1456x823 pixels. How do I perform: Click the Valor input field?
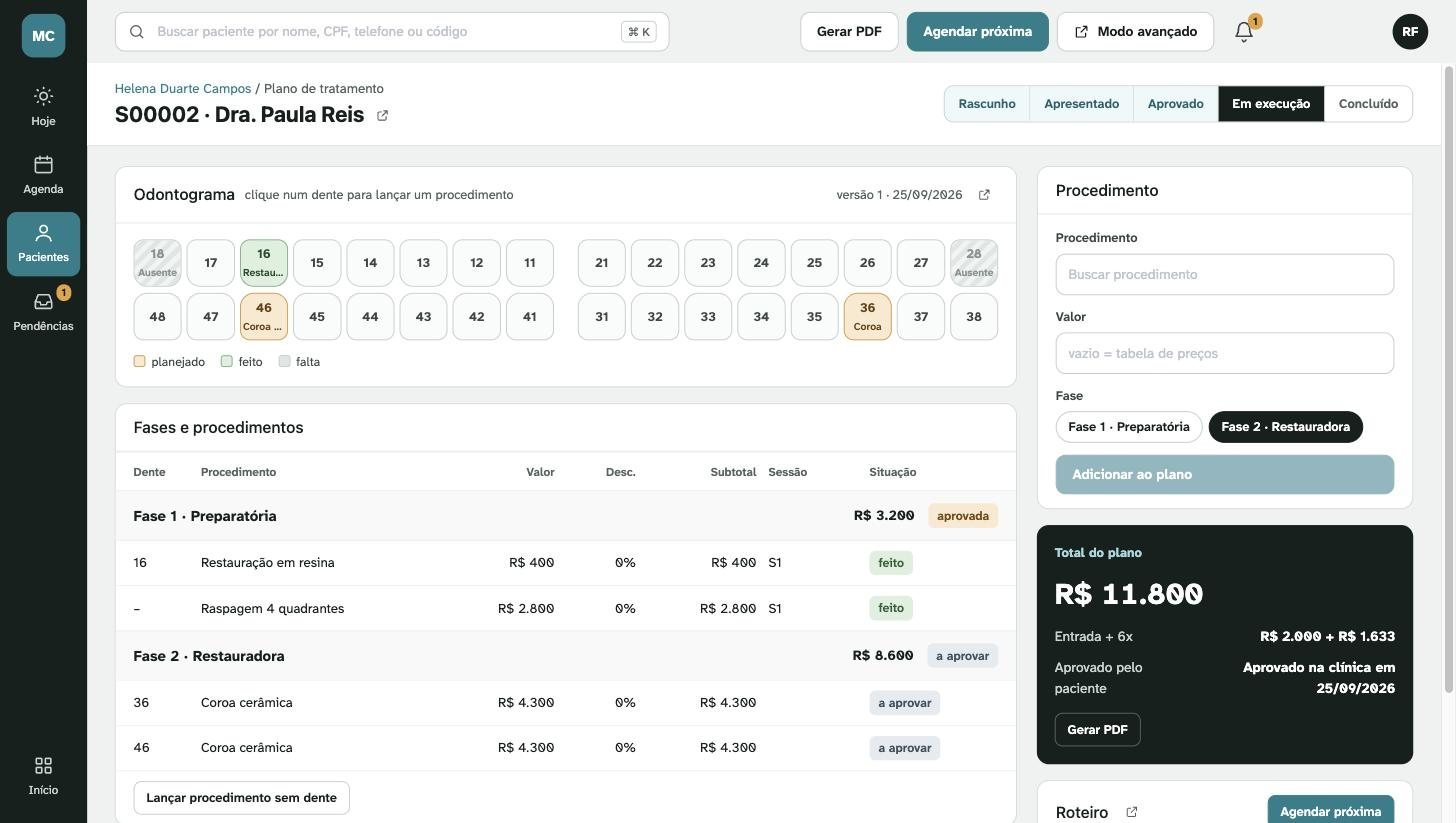1224,354
